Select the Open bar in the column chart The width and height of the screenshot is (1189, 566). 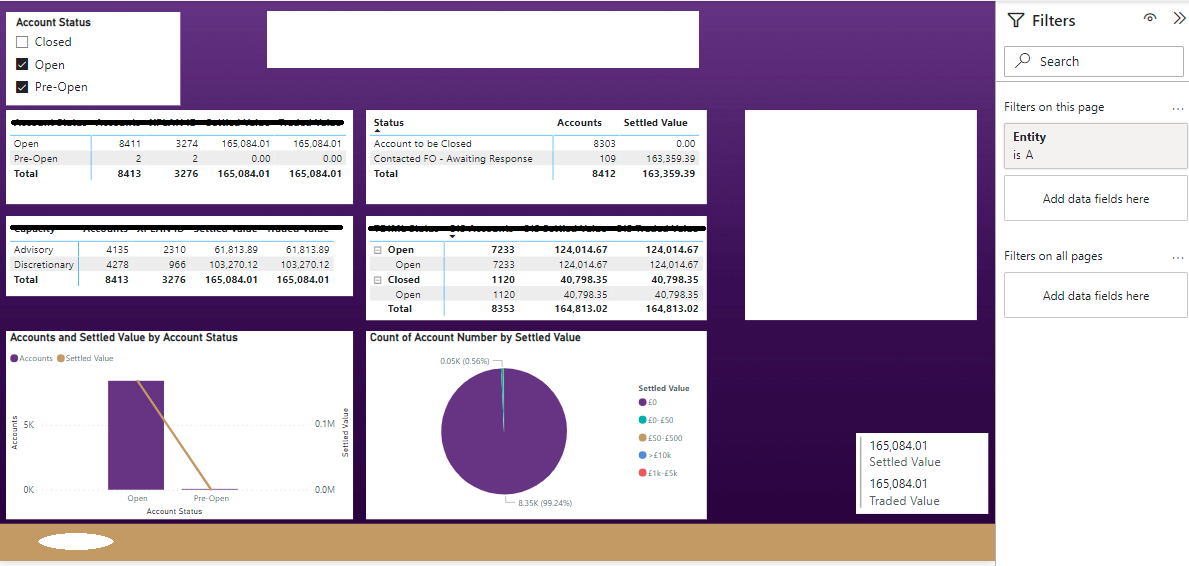coord(136,435)
